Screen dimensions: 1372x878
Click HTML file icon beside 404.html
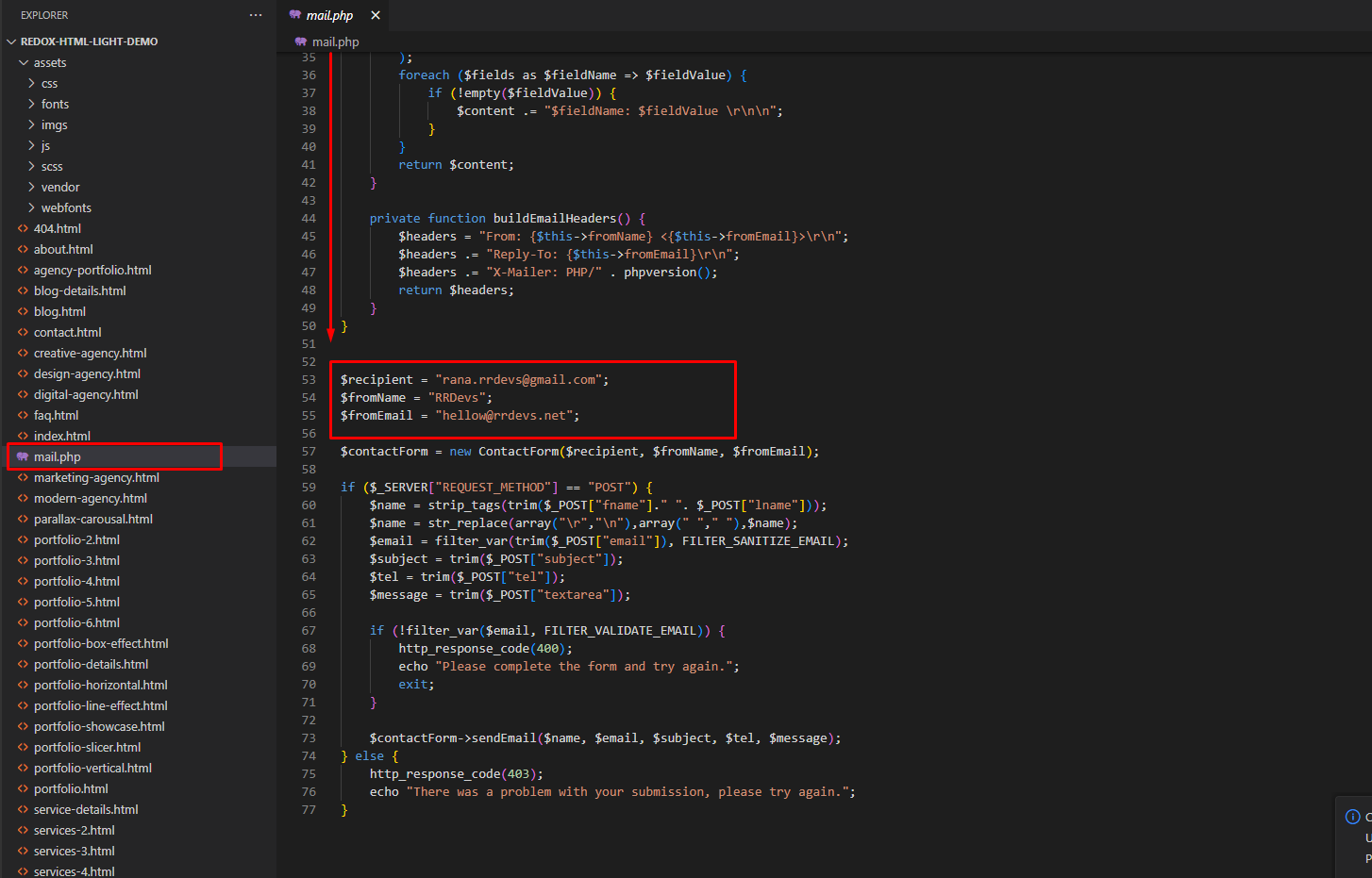point(23,228)
